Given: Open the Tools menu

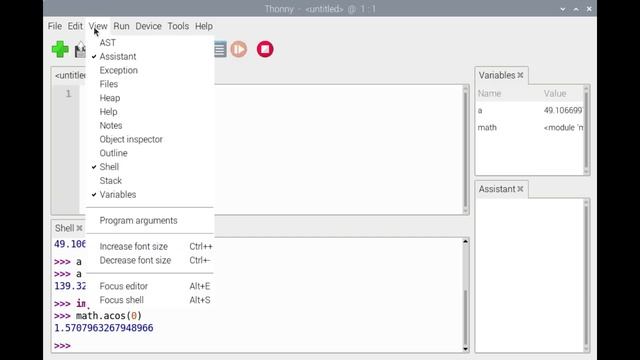Looking at the screenshot, I should point(178,26).
